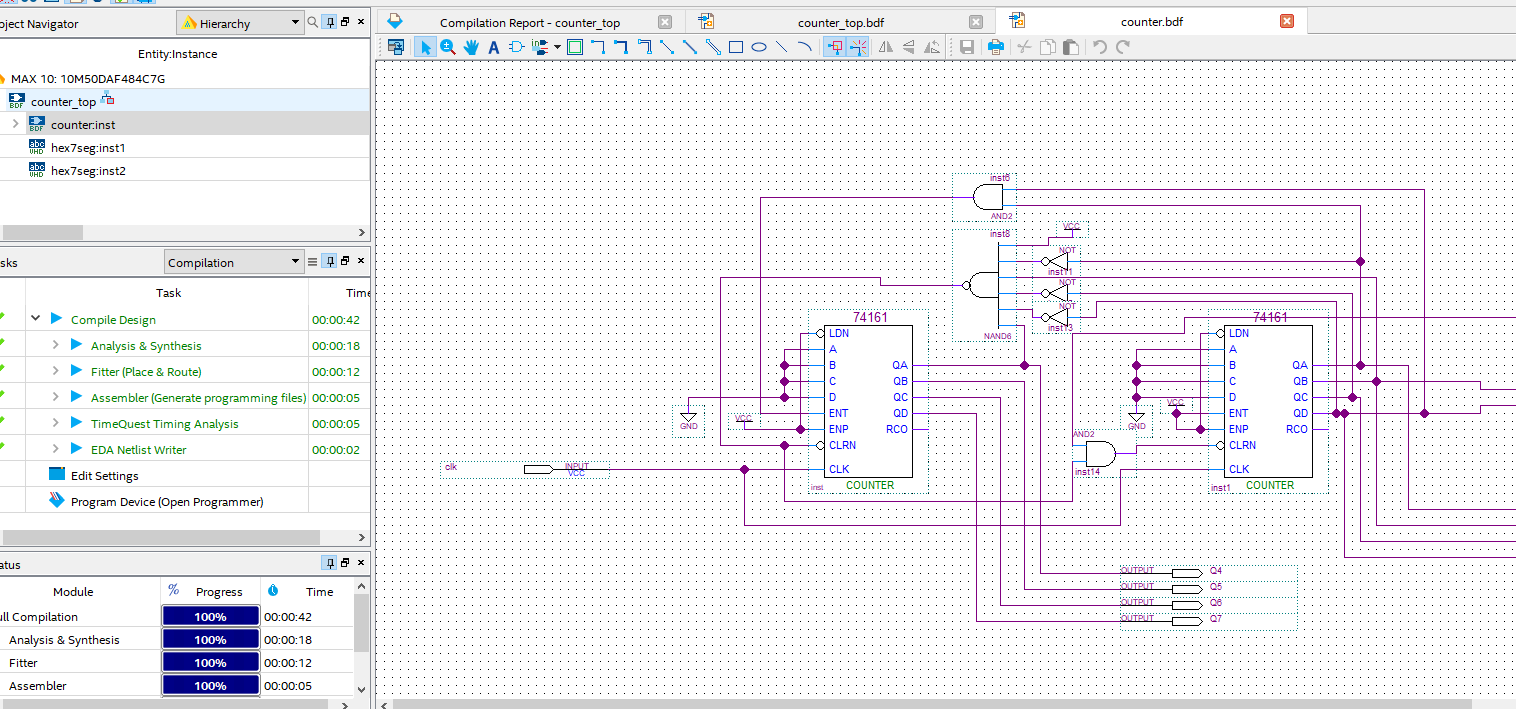Click the Paste icon
This screenshot has width=1516, height=709.
(1070, 47)
